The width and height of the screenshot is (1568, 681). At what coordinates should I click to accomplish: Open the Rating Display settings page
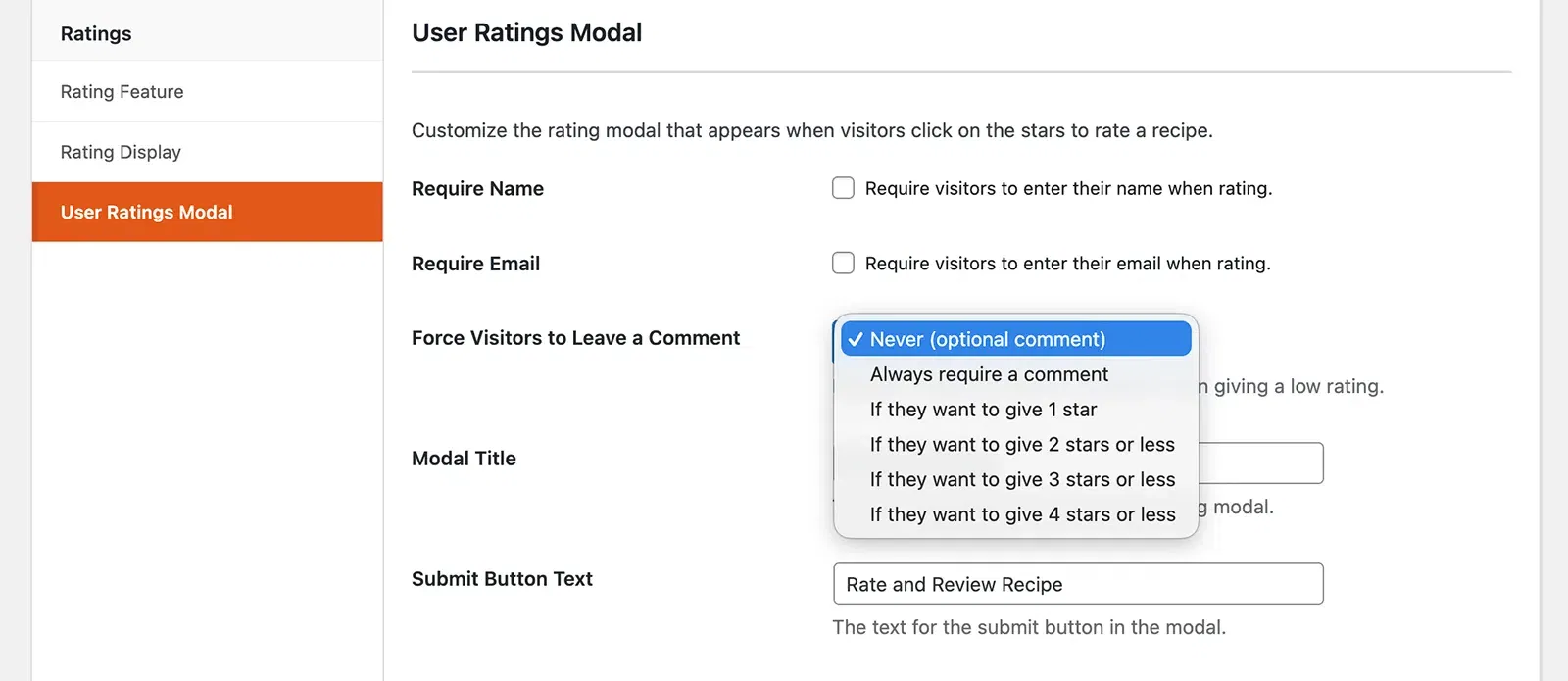(x=120, y=152)
